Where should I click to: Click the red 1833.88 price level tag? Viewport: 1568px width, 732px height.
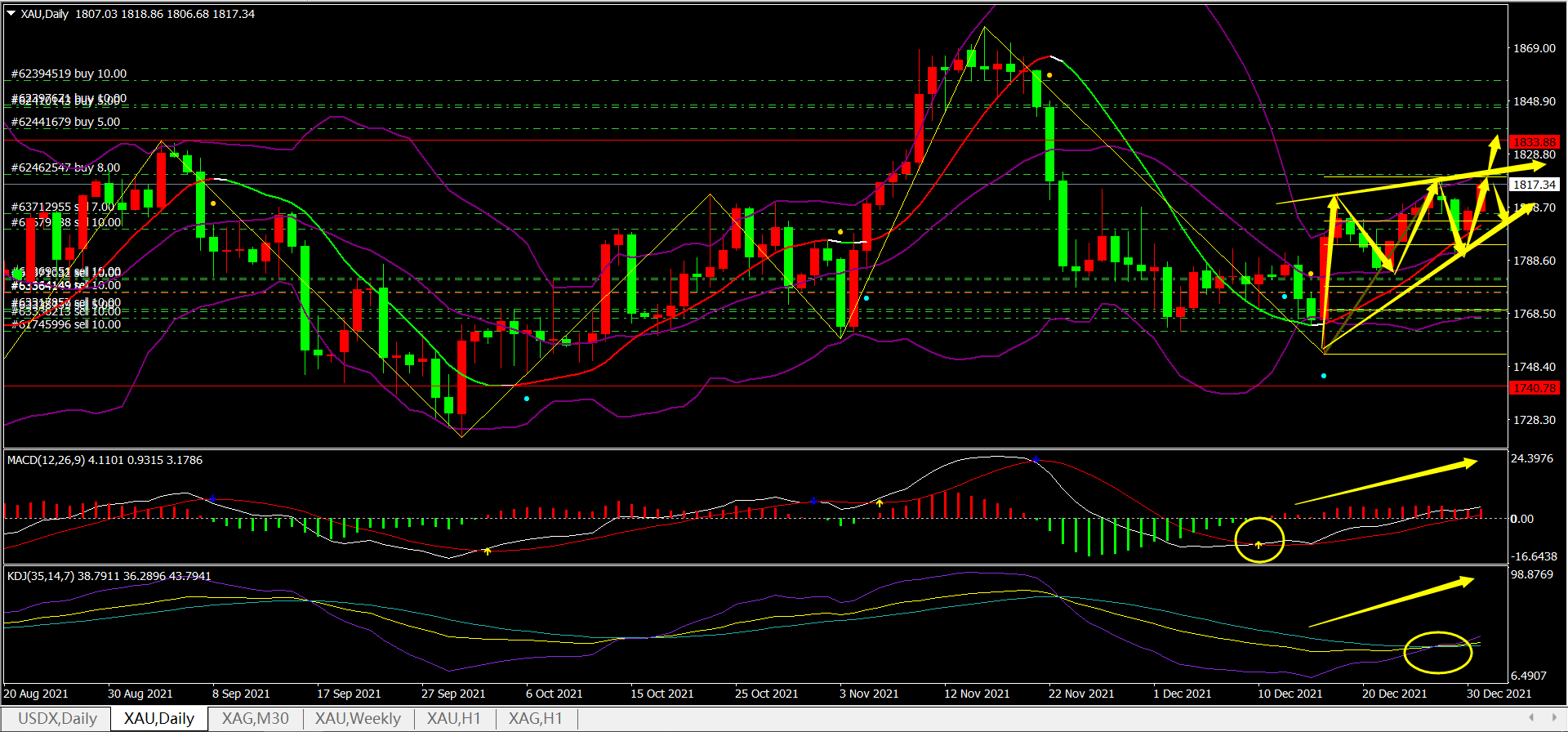pos(1535,142)
